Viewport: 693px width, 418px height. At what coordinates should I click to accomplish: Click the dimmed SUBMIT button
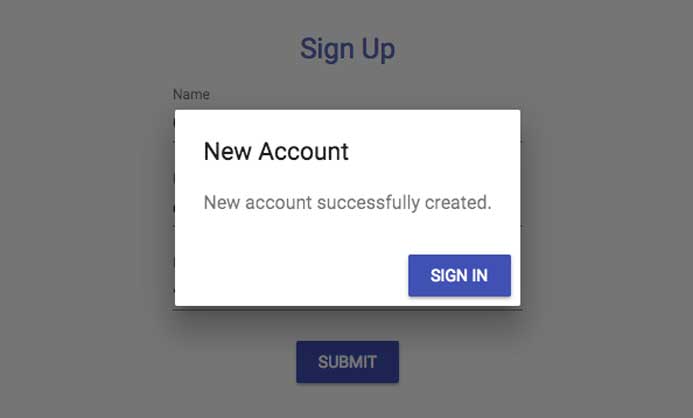(x=347, y=361)
